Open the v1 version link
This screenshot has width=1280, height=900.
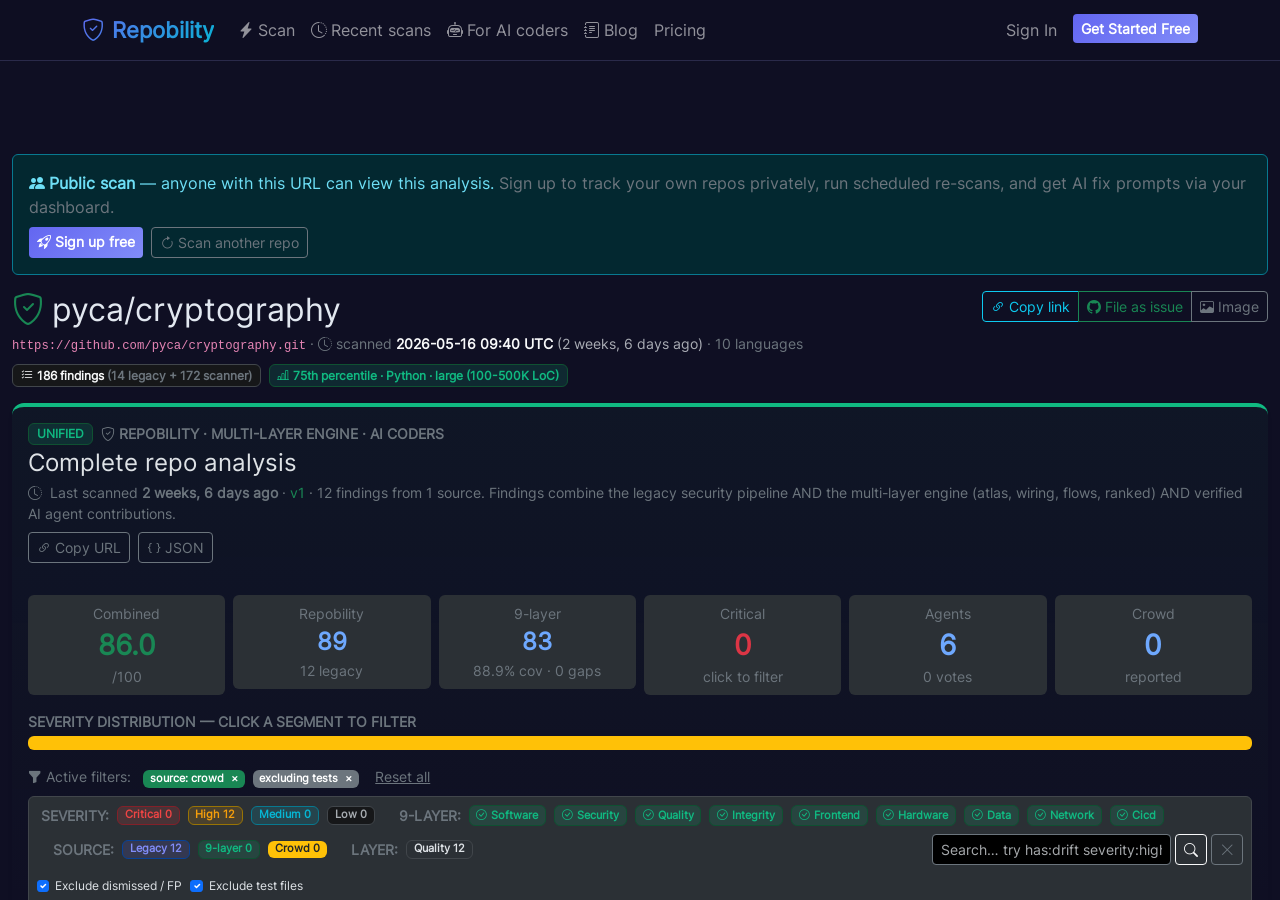tap(297, 493)
